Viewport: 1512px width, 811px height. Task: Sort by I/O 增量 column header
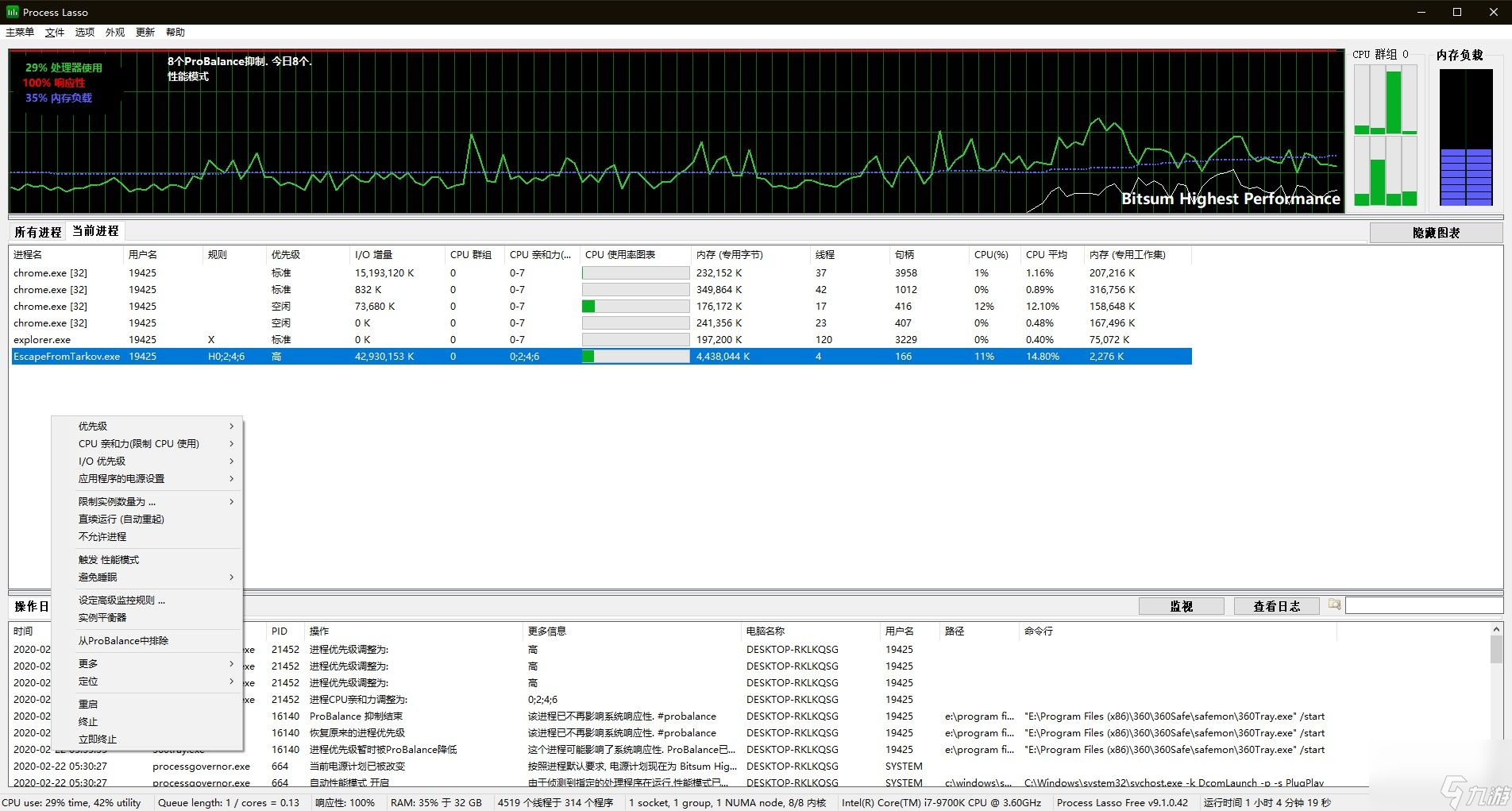click(x=399, y=255)
